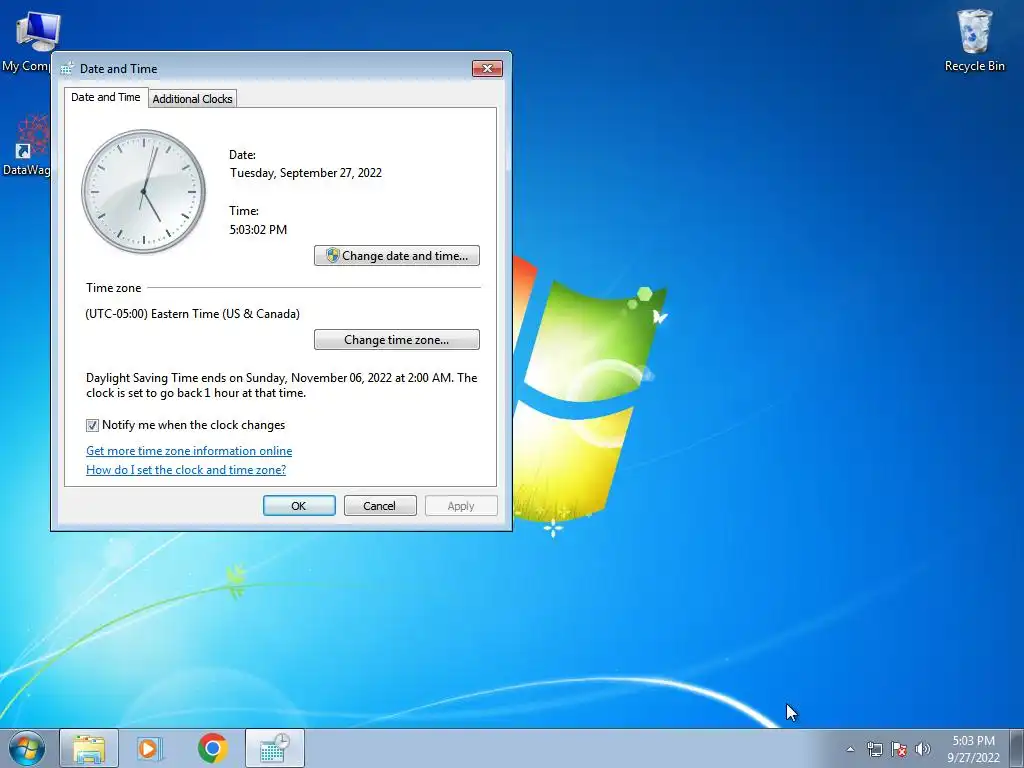Select the Recycle Bin desktop icon
Viewport: 1024px width, 768px height.
pos(974,40)
